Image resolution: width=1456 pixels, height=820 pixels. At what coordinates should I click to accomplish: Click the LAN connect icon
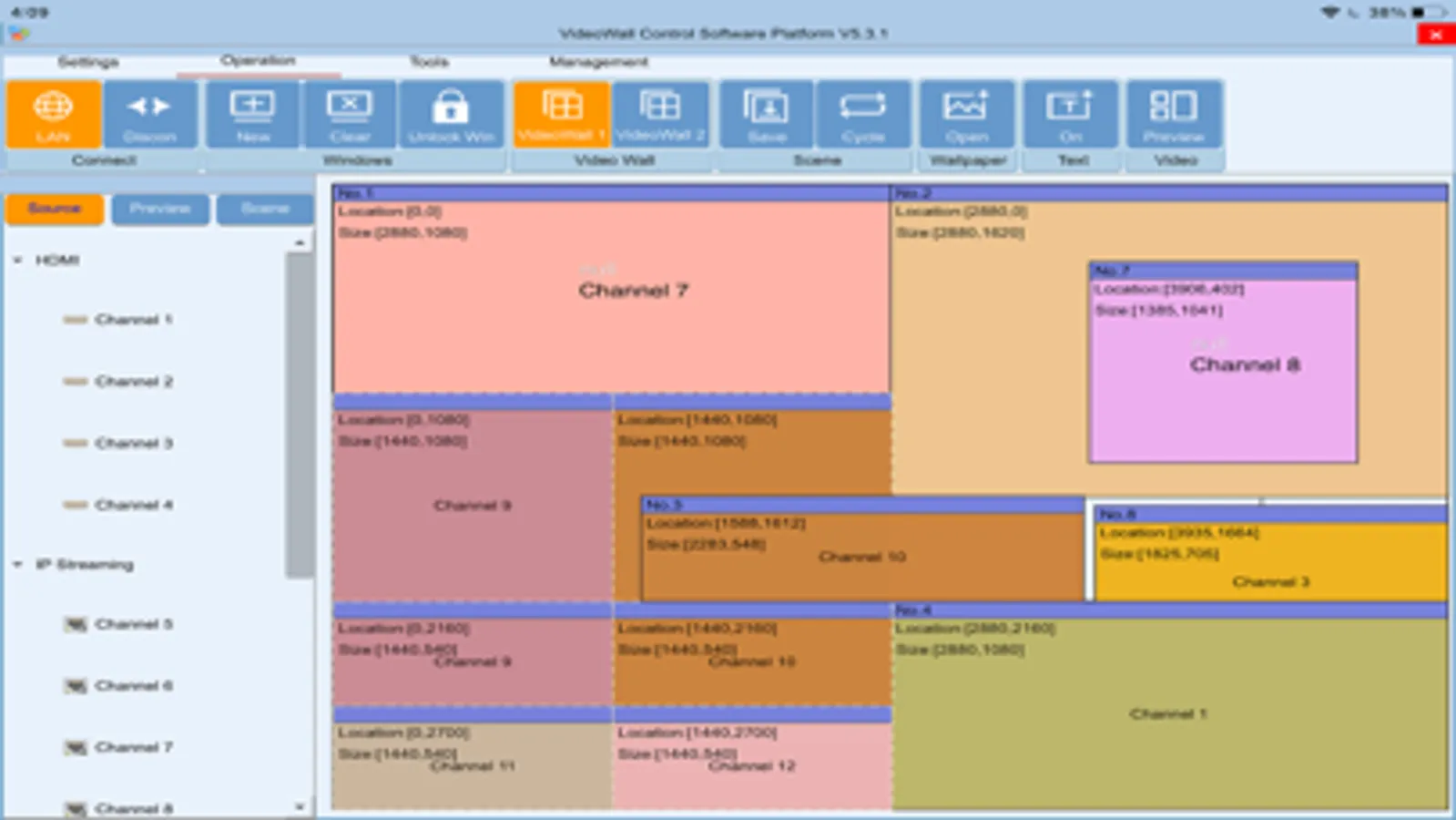click(53, 114)
